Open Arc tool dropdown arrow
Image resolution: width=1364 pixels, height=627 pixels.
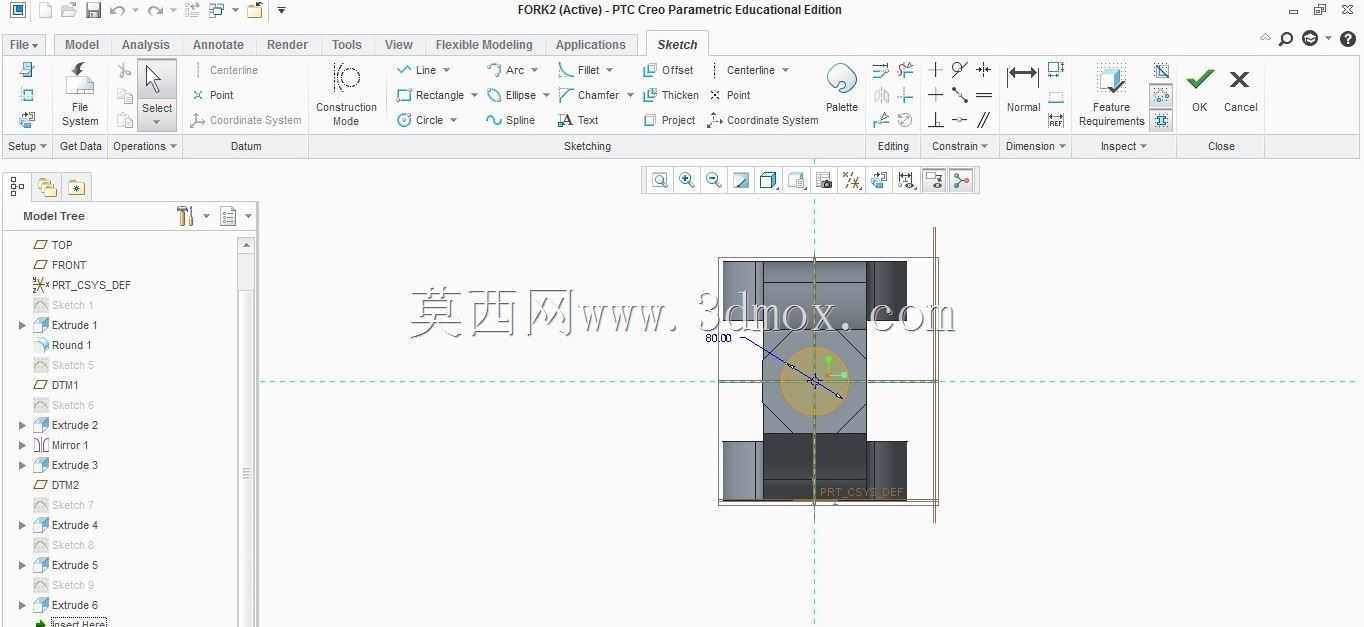[x=534, y=70]
